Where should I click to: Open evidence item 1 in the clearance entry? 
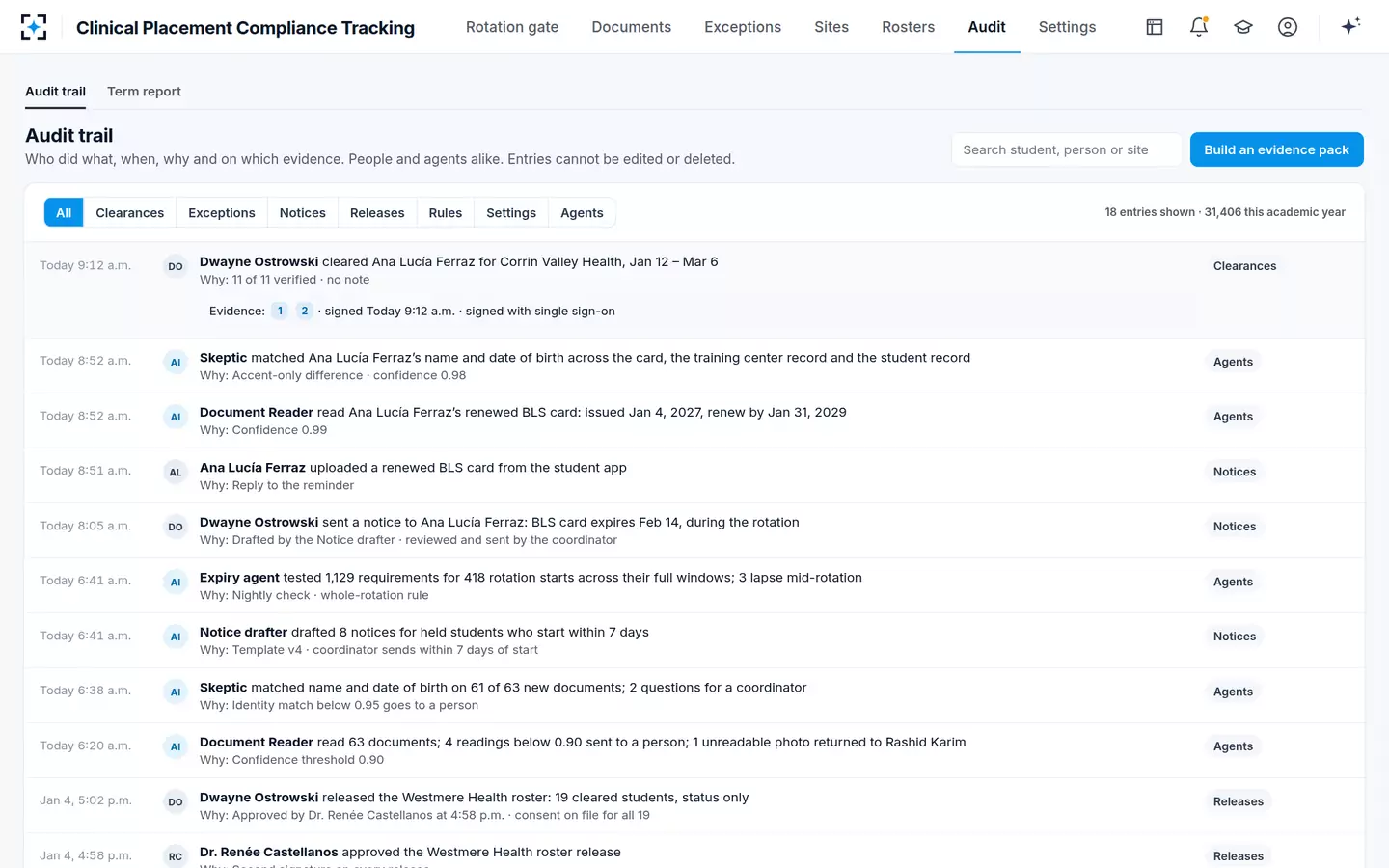[x=280, y=311]
